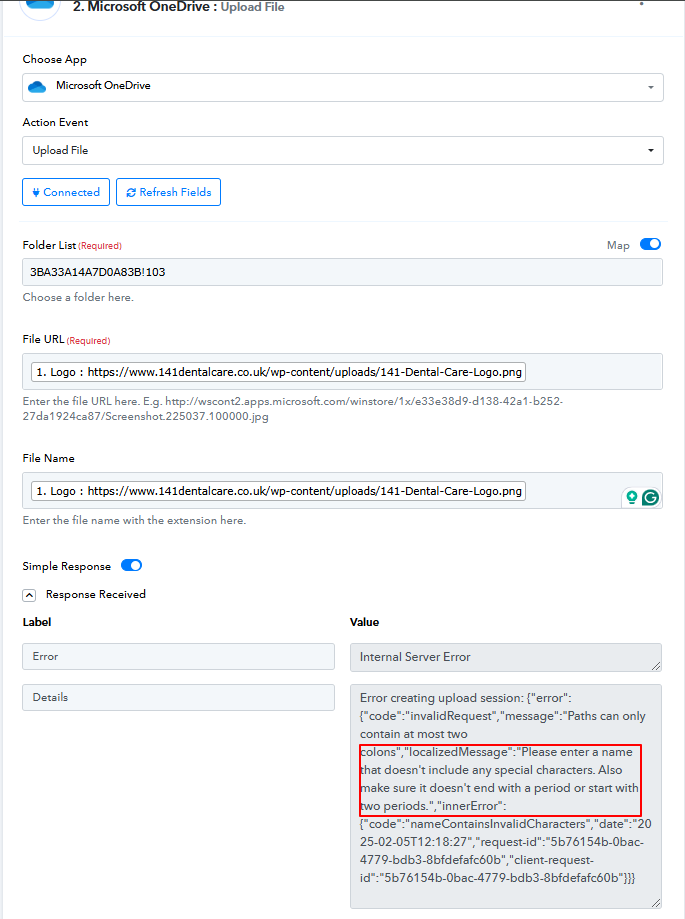Image resolution: width=685 pixels, height=919 pixels.
Task: Click the Error label field
Action: (179, 656)
